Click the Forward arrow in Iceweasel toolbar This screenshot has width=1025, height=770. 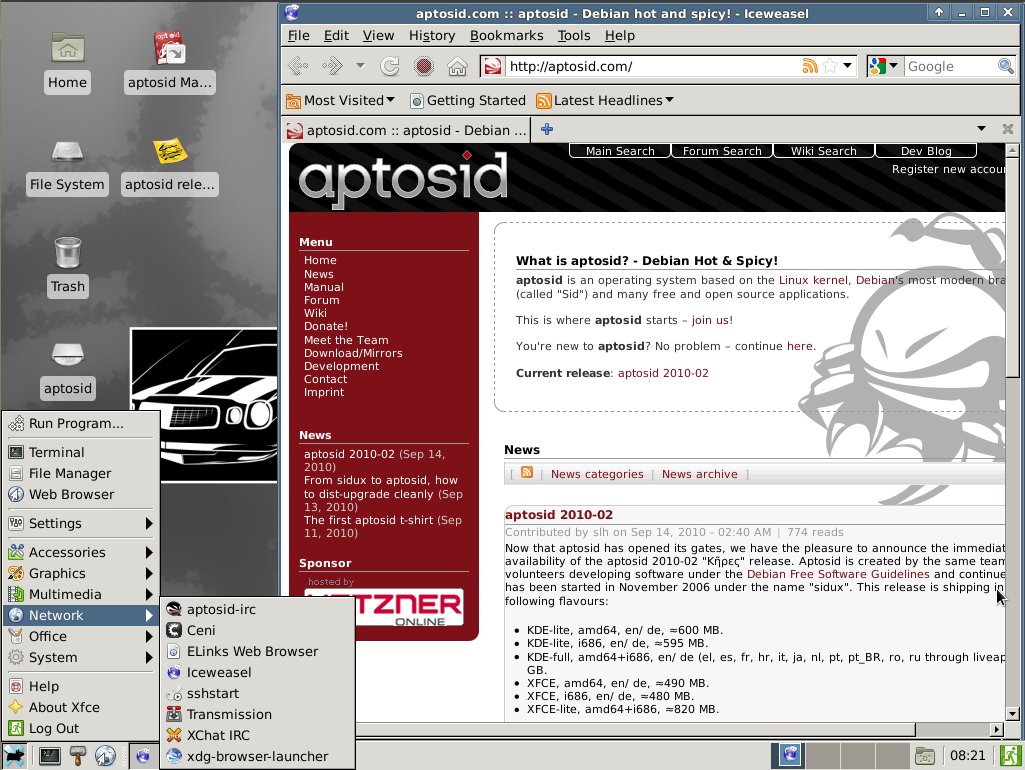(x=332, y=66)
